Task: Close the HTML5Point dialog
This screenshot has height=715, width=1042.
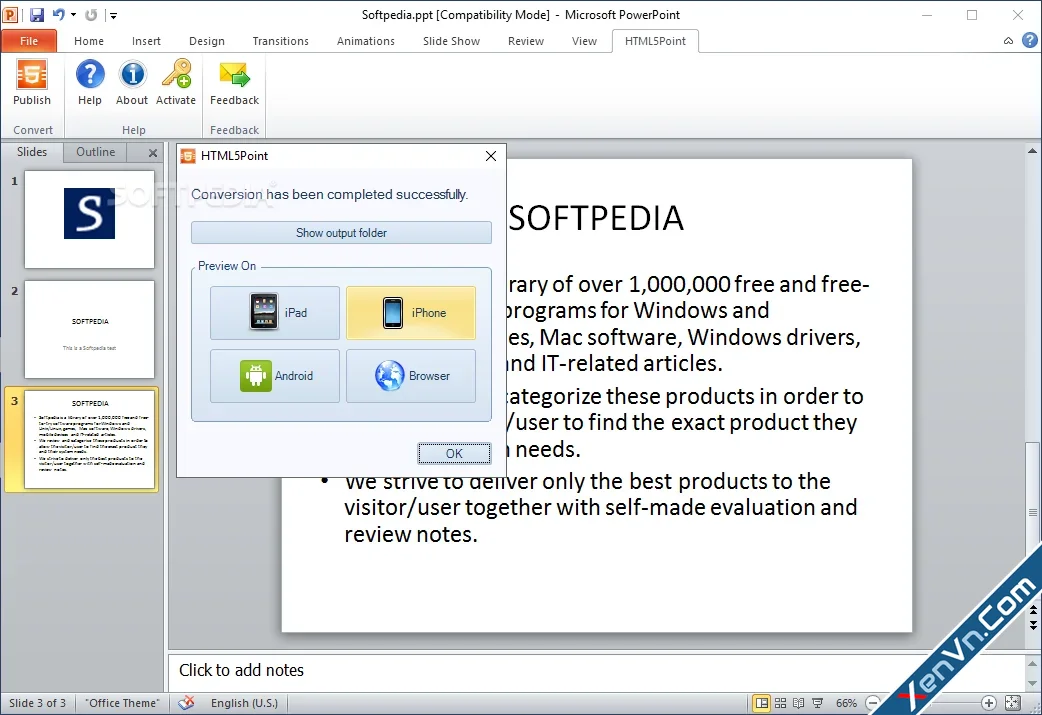Action: pyautogui.click(x=490, y=155)
